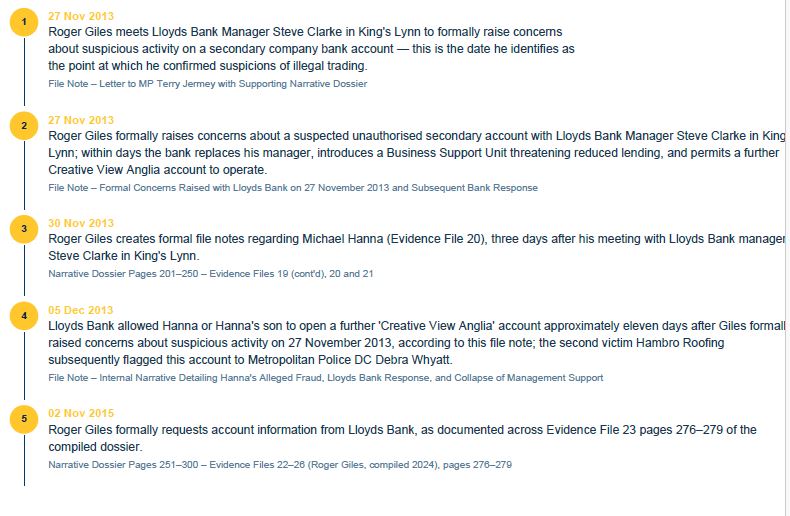Open the Internal Narrative Detailing Hanna's Alleged Fraud note
This screenshot has height=516, width=790.
(325, 377)
